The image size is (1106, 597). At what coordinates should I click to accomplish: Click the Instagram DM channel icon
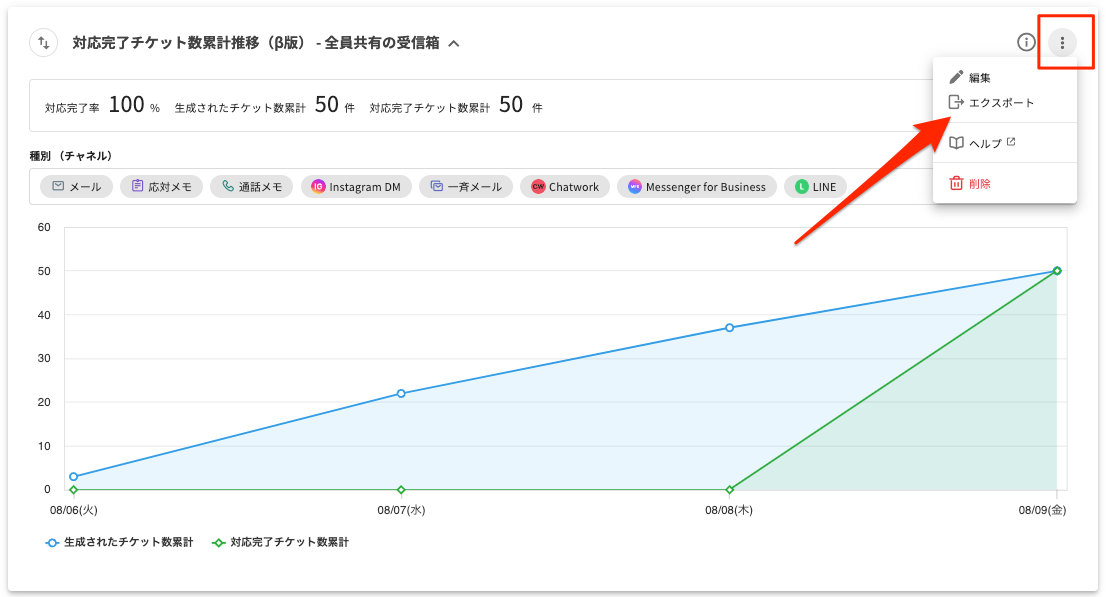click(x=318, y=187)
